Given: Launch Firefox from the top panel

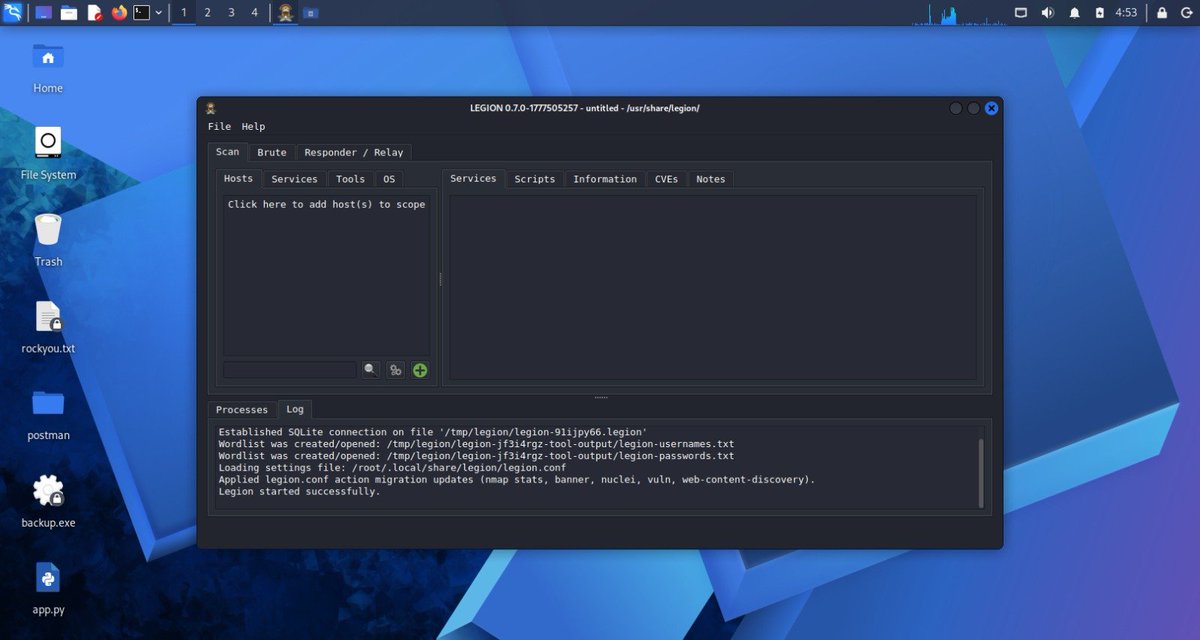Looking at the screenshot, I should (120, 13).
